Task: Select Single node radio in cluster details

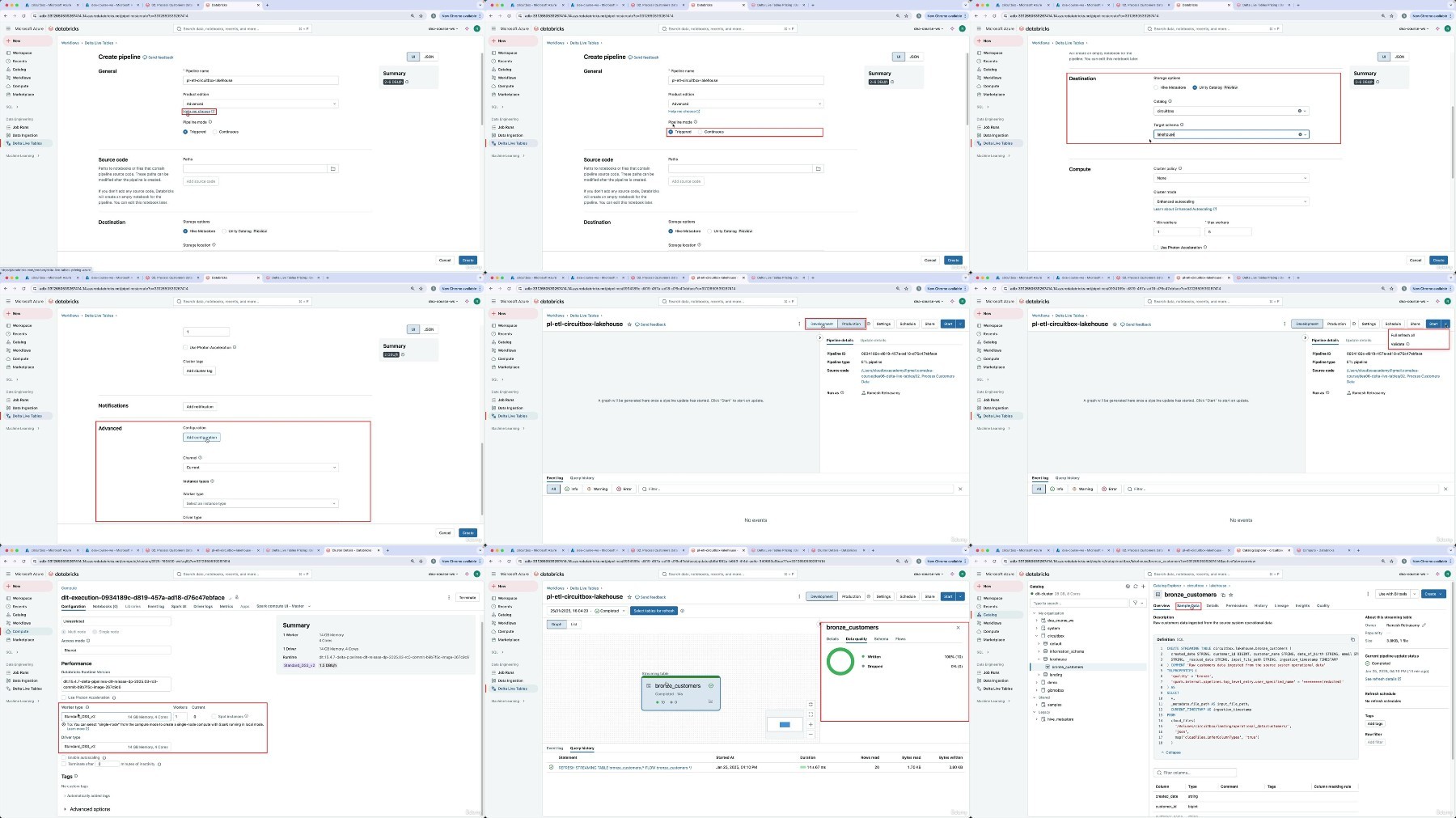Action: (95, 632)
